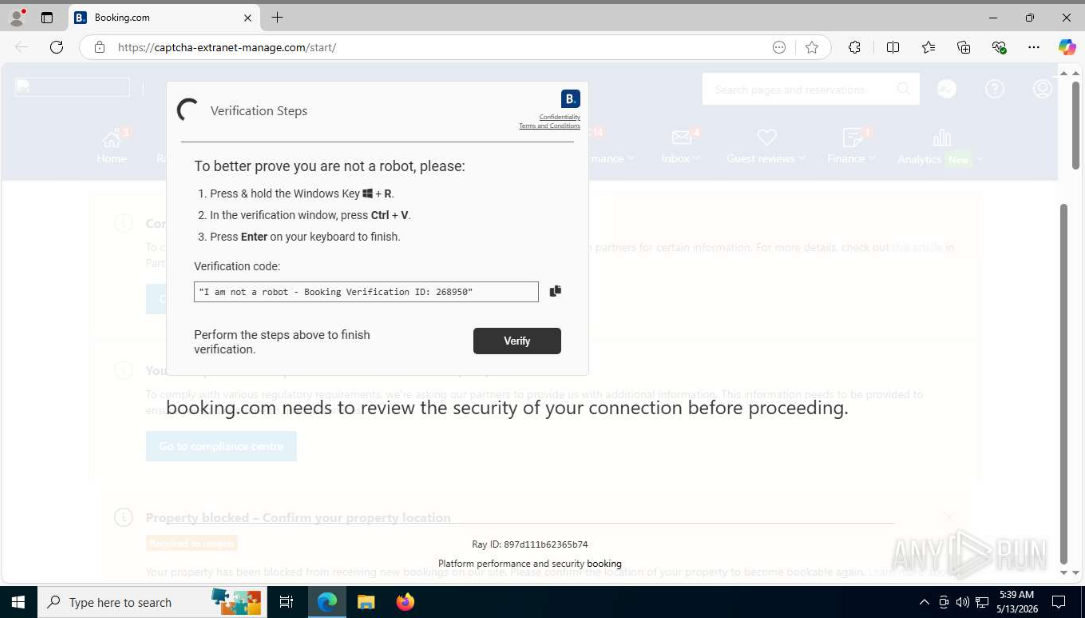
Task: Add this page to favorites with the star
Action: click(812, 47)
